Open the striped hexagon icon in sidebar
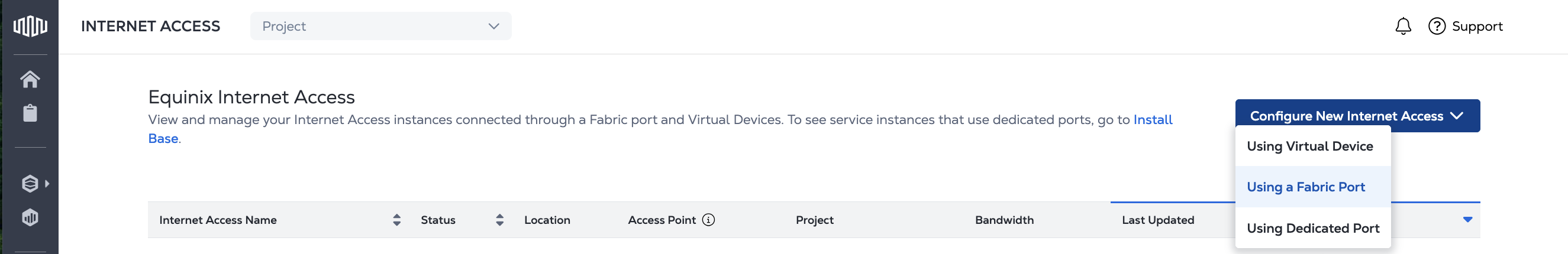1568x254 pixels. [x=30, y=217]
